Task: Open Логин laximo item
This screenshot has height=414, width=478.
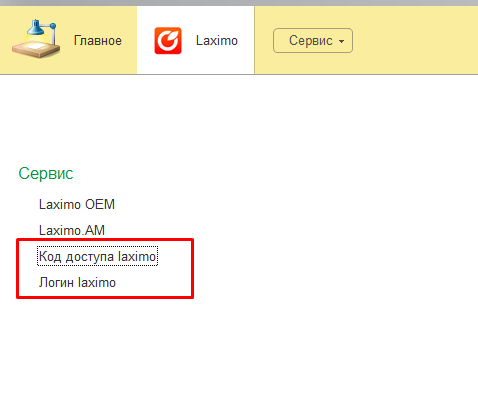Action: pyautogui.click(x=77, y=282)
